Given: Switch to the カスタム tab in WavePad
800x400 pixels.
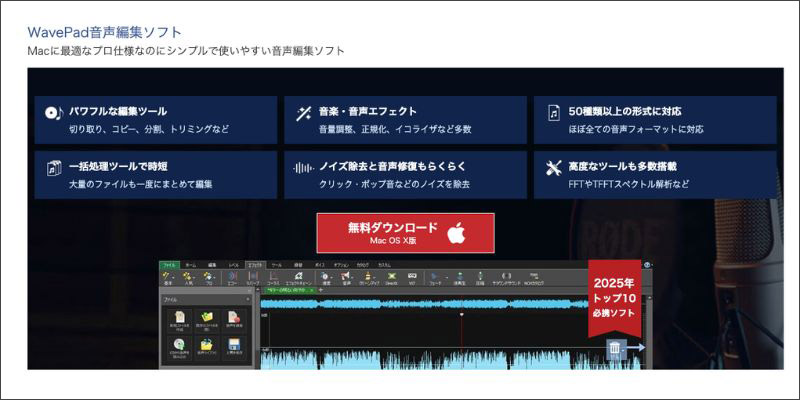Looking at the screenshot, I should (385, 265).
